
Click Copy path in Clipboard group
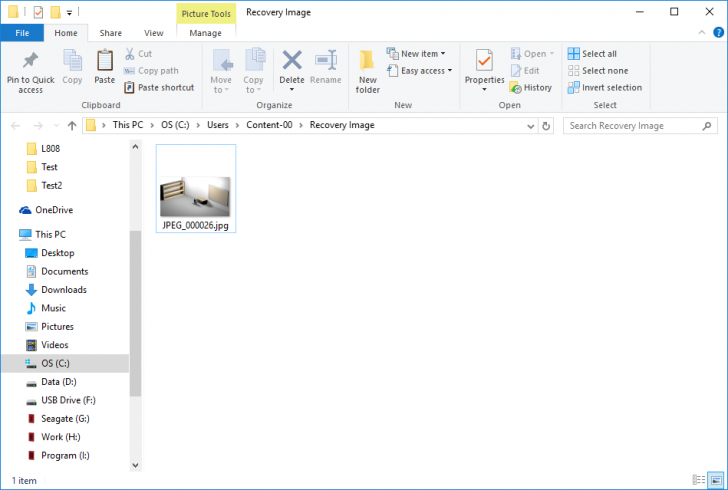(x=151, y=71)
